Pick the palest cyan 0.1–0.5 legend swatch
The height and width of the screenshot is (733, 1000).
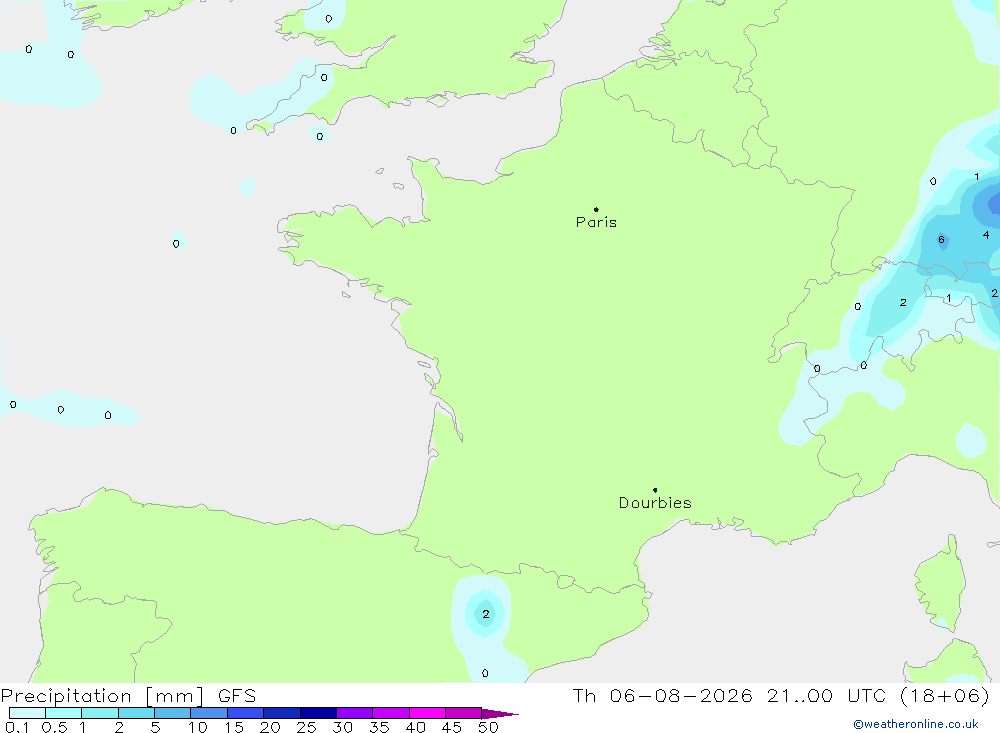27,713
